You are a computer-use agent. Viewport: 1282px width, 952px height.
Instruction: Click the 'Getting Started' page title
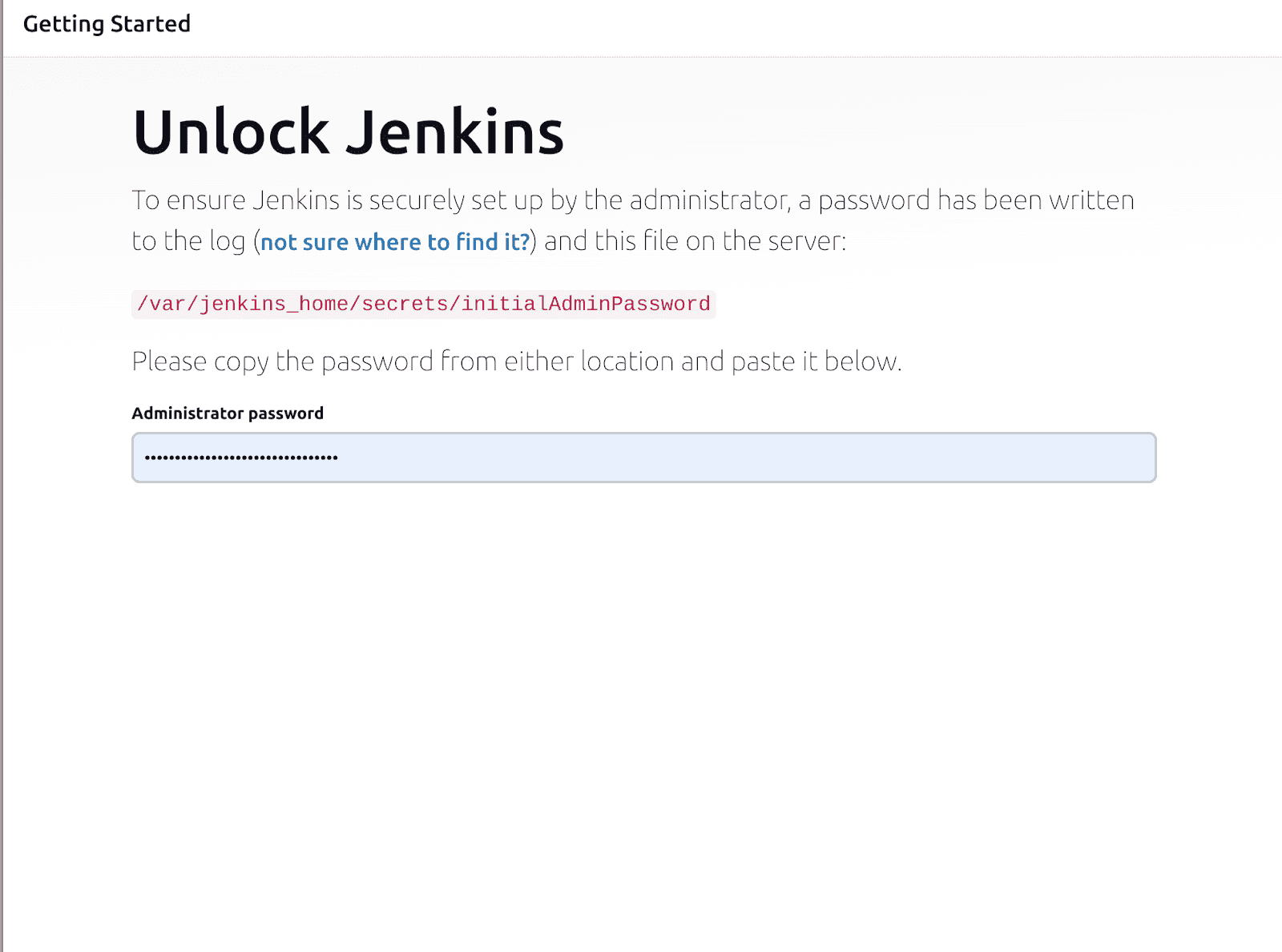(x=106, y=24)
